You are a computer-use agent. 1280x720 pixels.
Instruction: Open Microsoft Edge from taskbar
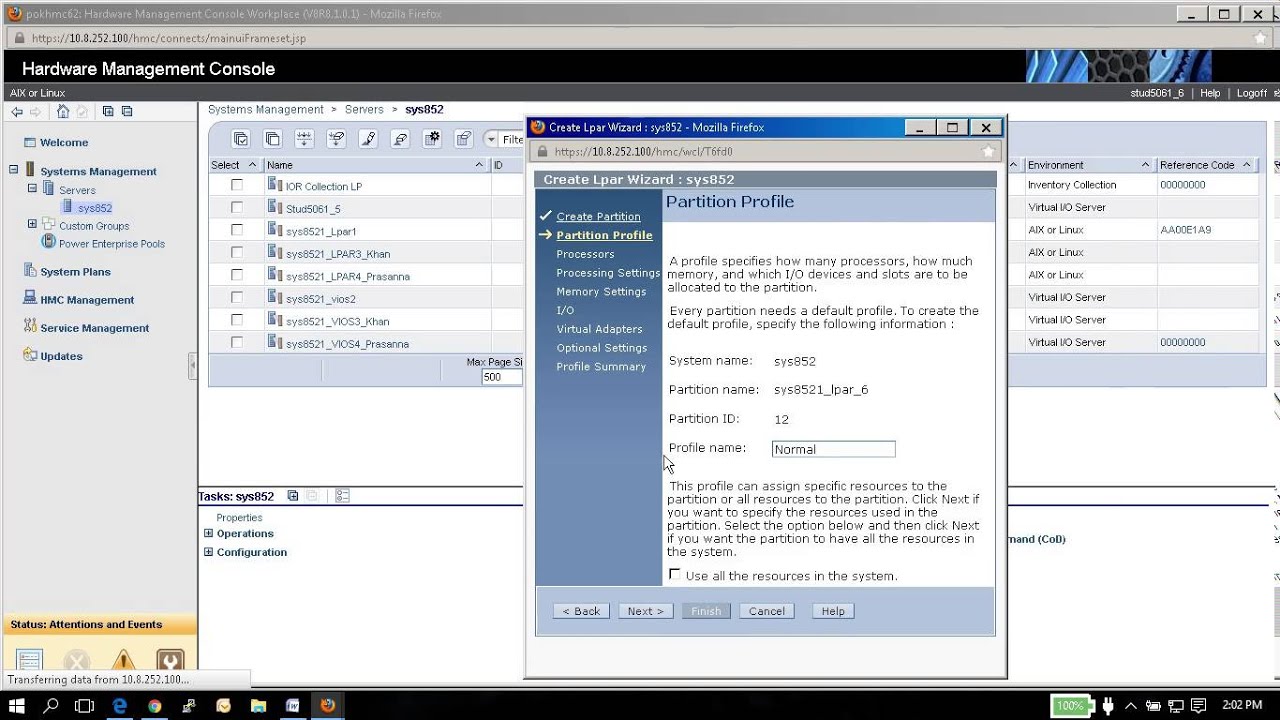coord(120,705)
